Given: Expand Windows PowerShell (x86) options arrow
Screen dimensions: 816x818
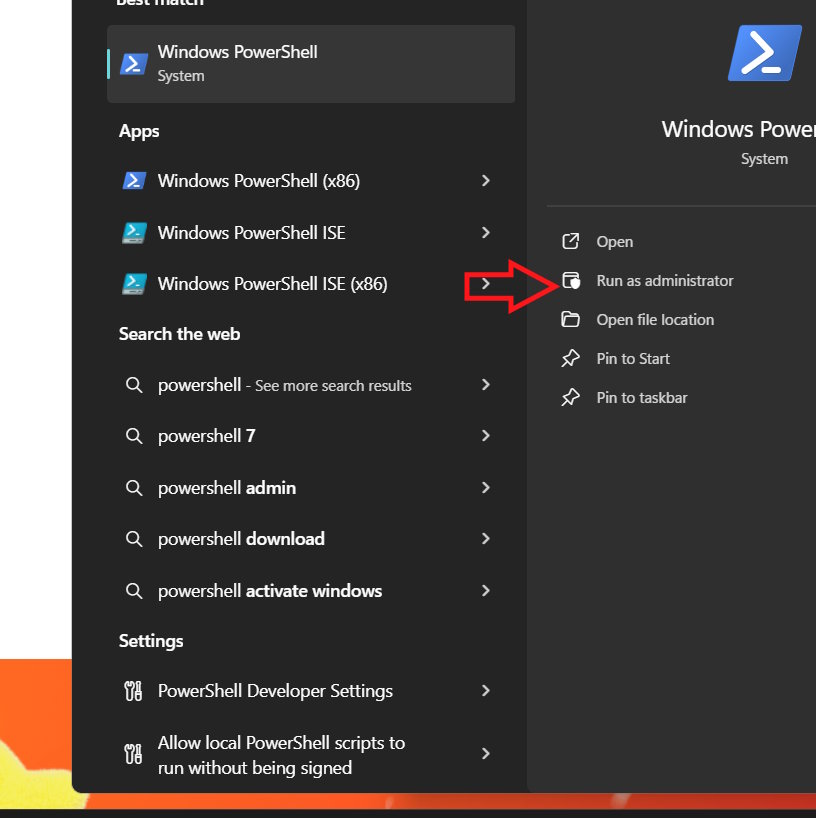Looking at the screenshot, I should [x=486, y=181].
